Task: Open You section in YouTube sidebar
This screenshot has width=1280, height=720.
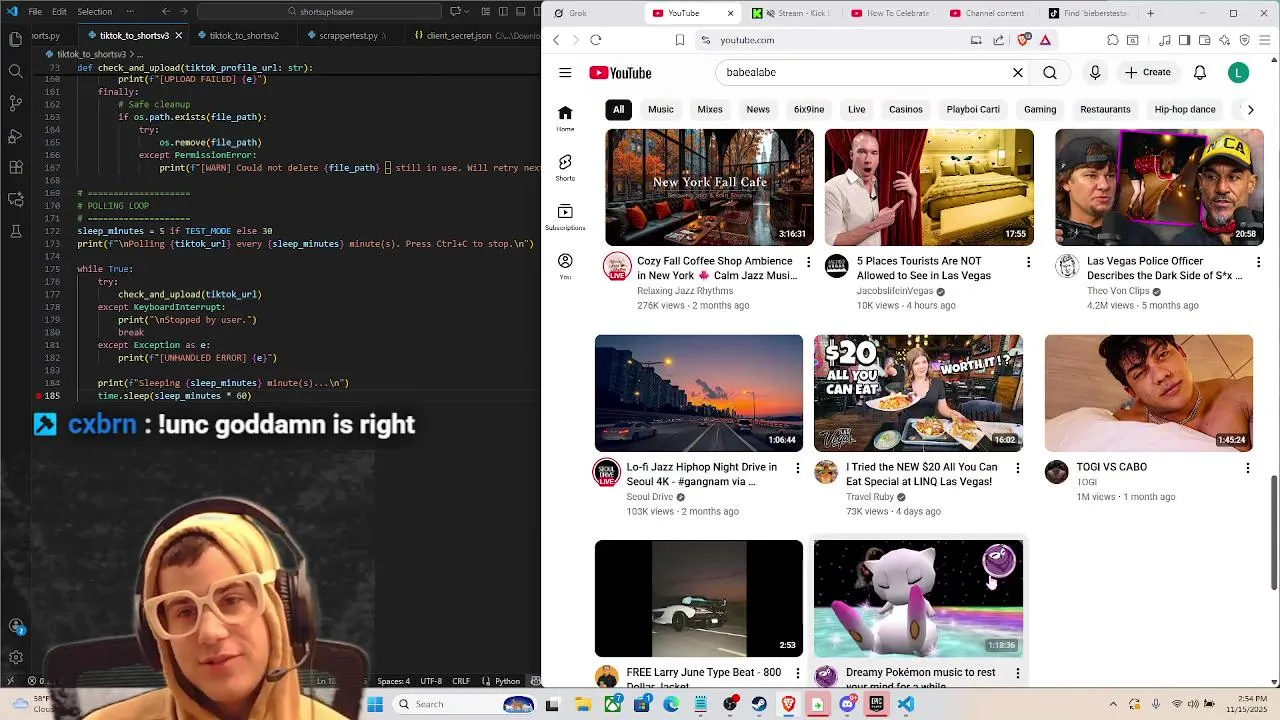Action: [x=565, y=266]
